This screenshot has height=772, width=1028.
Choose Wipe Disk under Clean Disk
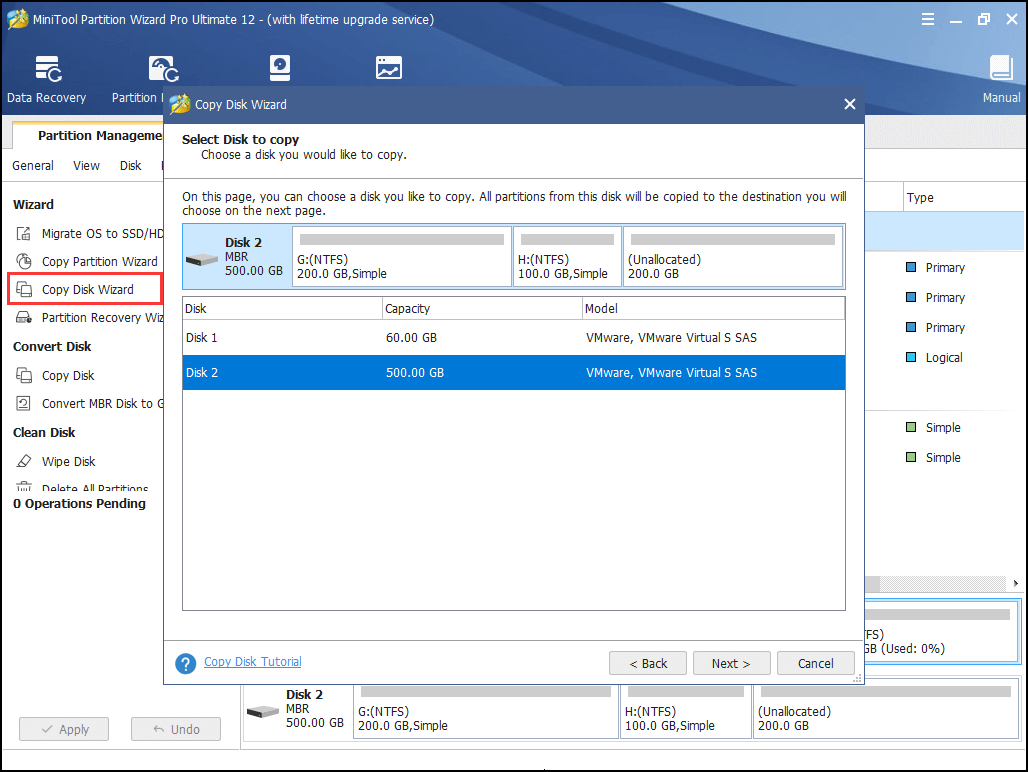68,461
